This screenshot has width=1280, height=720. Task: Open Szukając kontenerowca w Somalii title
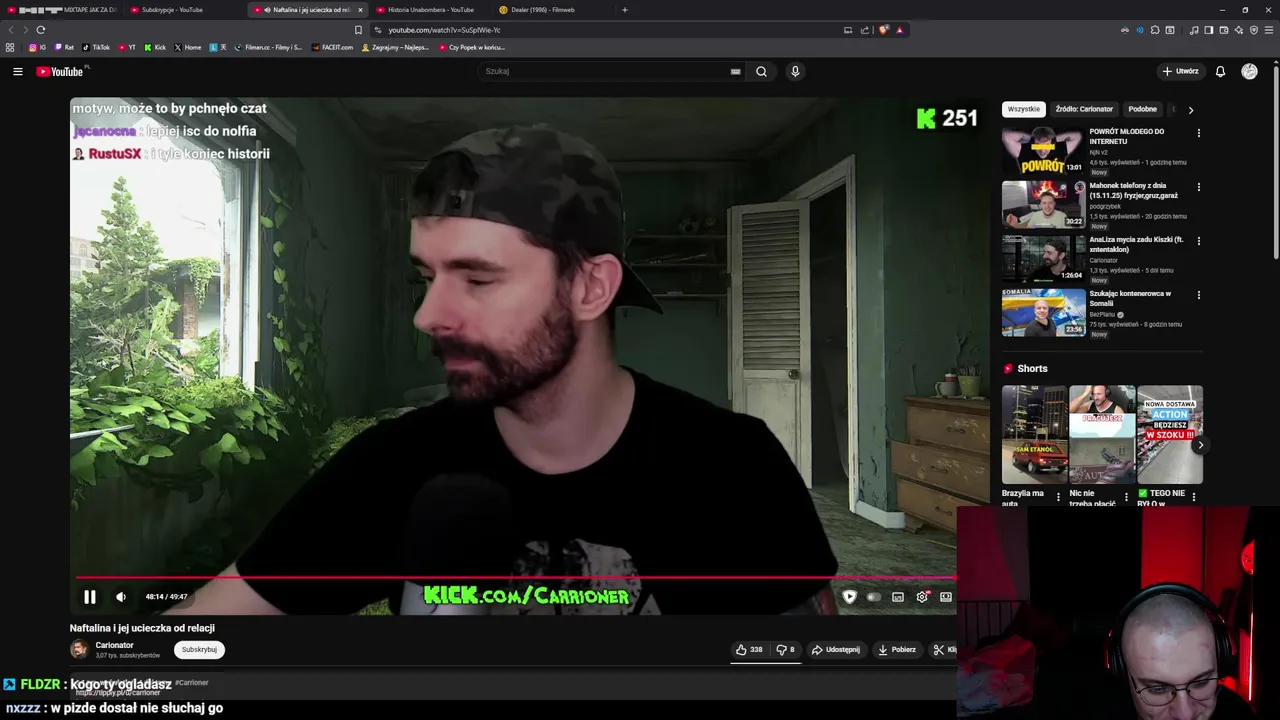point(1130,298)
